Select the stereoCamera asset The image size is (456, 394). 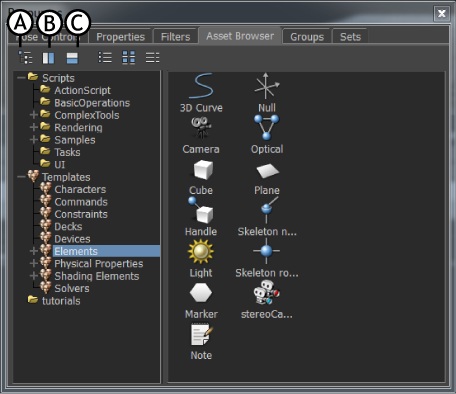pos(267,300)
